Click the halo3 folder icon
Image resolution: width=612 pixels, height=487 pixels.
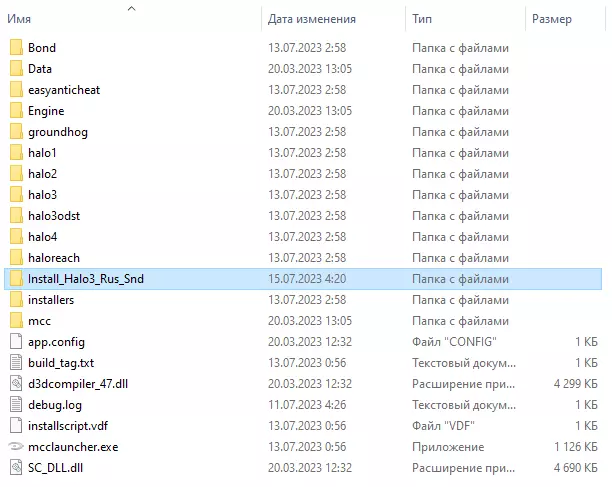click(16, 195)
